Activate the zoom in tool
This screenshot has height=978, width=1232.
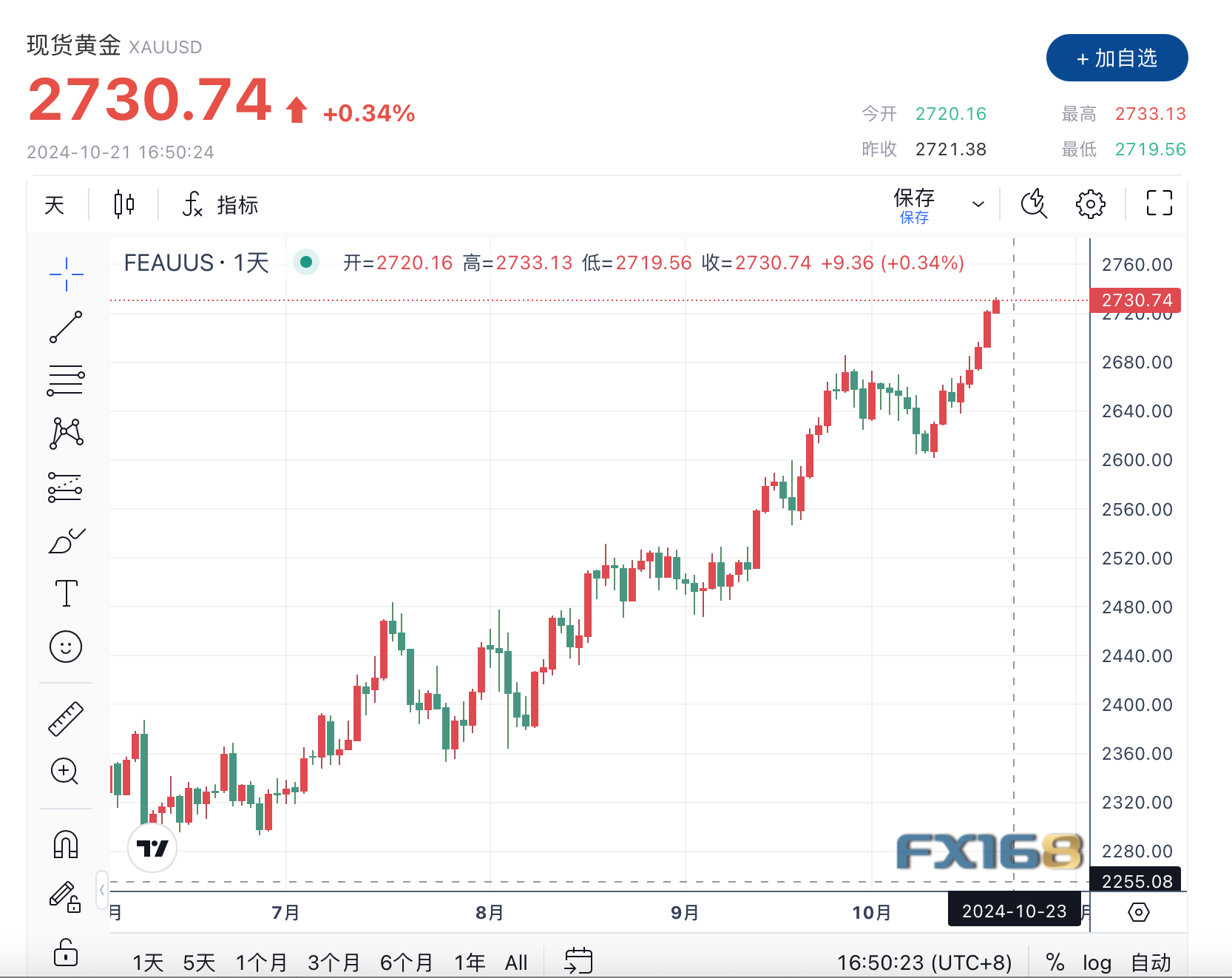(65, 772)
